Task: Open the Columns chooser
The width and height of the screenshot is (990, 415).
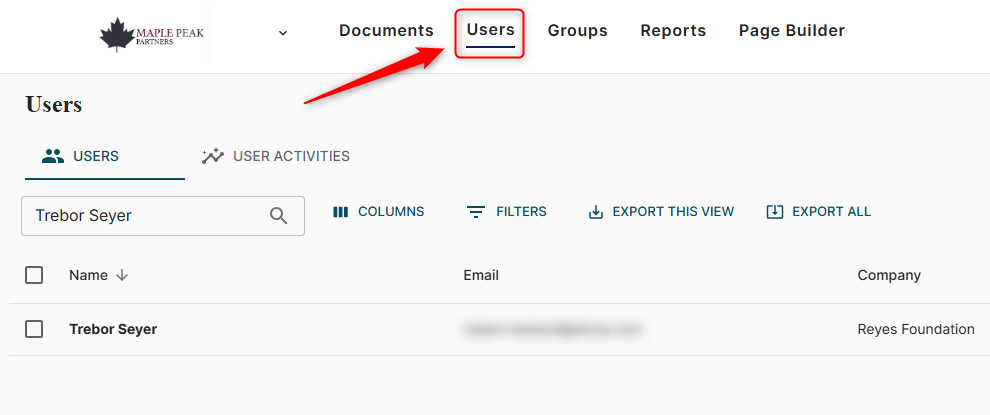Action: (x=378, y=212)
